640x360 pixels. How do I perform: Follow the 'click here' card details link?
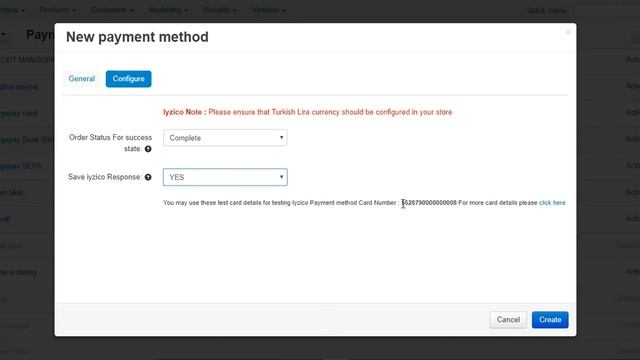[x=552, y=203]
